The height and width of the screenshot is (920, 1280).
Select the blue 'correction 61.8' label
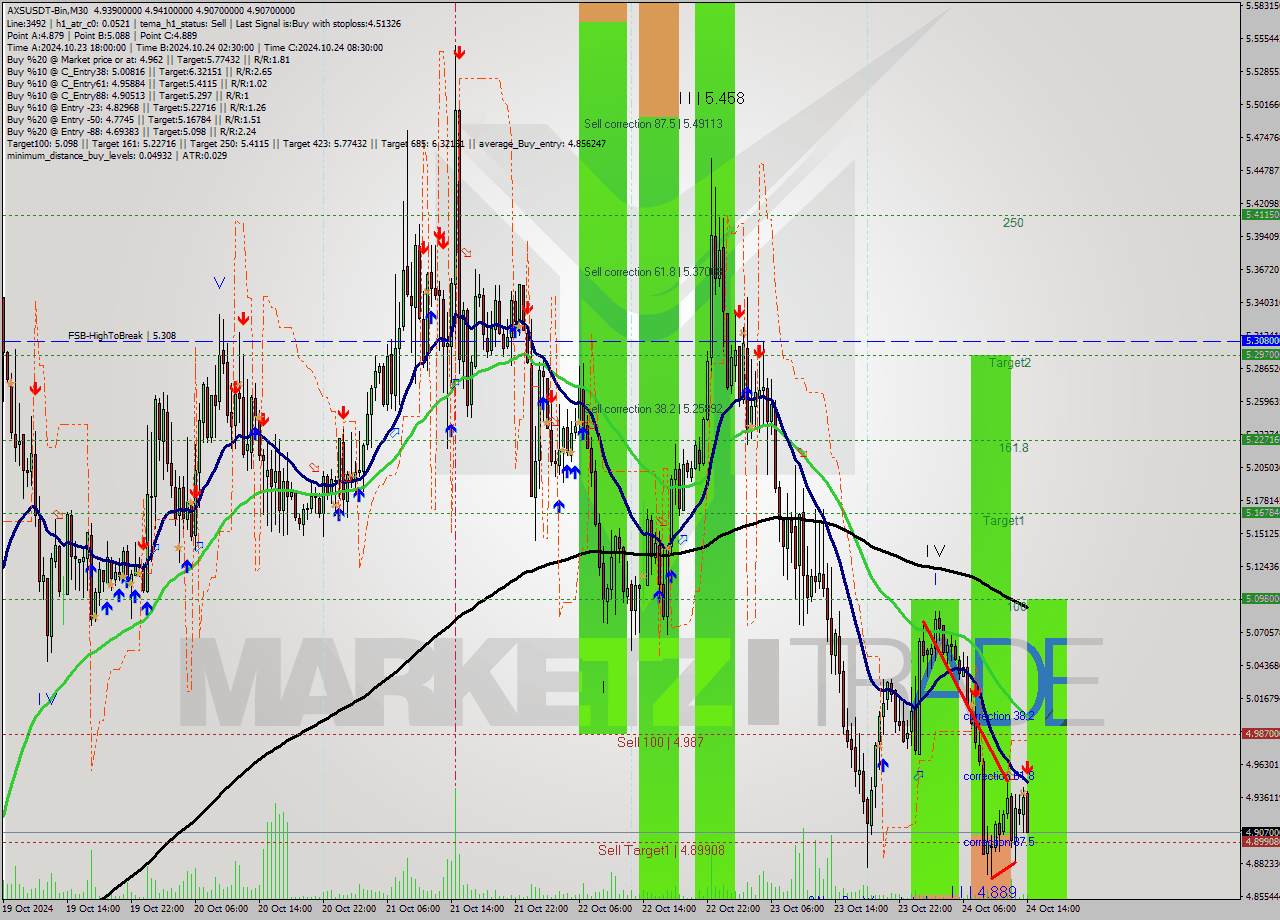click(x=998, y=776)
